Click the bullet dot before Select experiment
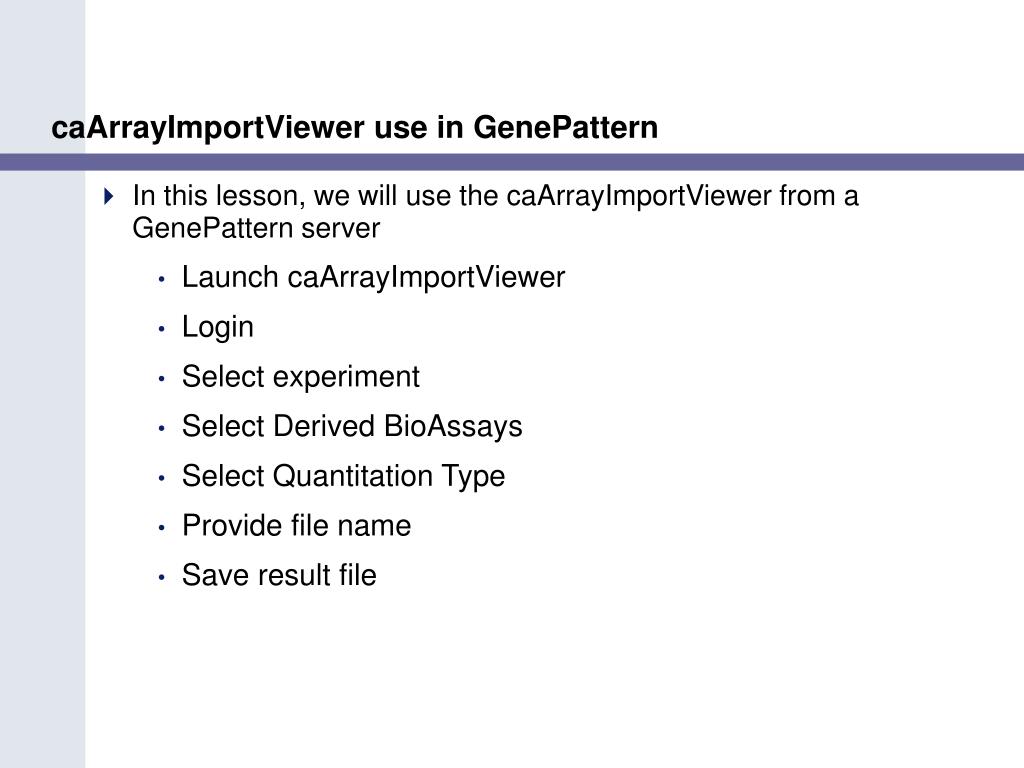 162,379
